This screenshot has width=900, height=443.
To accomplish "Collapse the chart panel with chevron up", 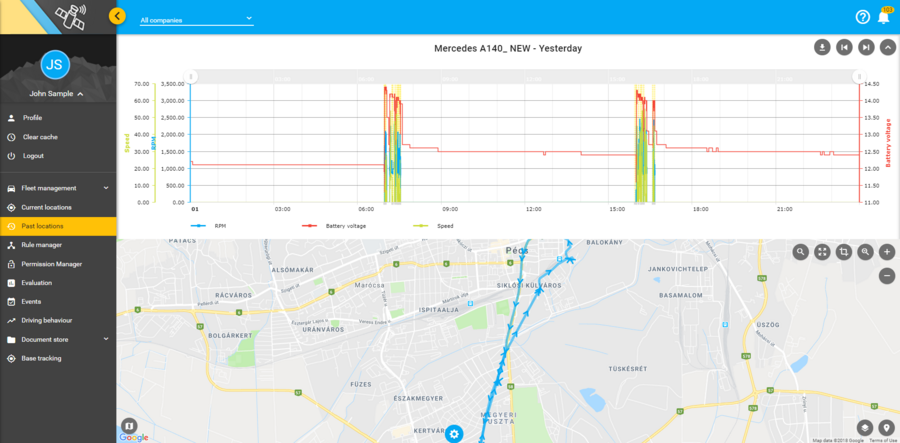I will (888, 47).
